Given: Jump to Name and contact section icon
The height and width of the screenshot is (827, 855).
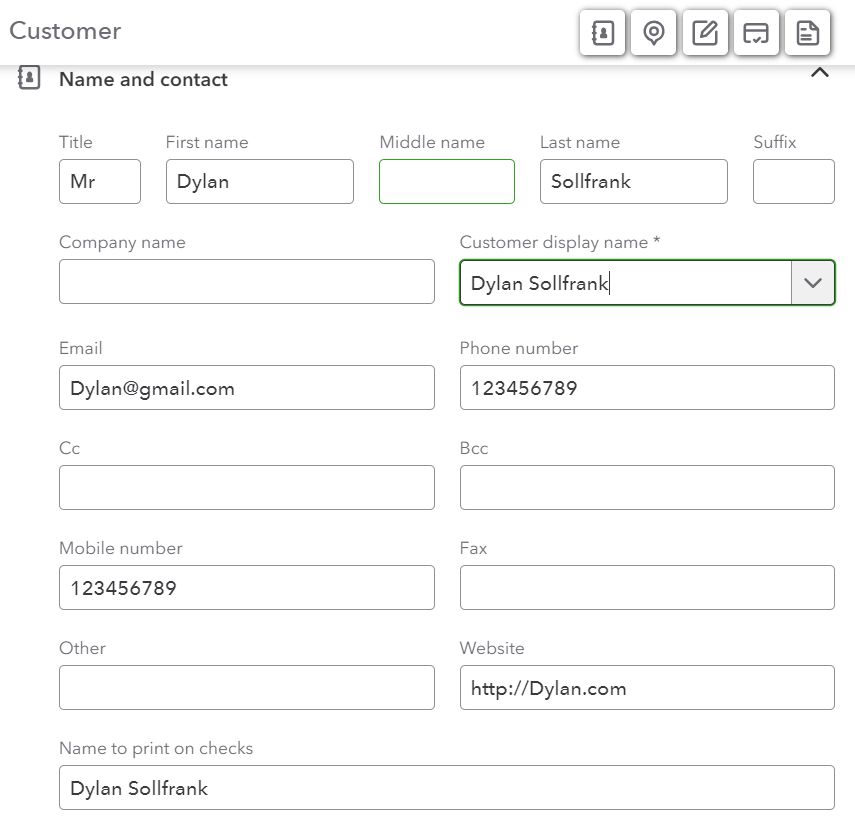Looking at the screenshot, I should pos(602,33).
